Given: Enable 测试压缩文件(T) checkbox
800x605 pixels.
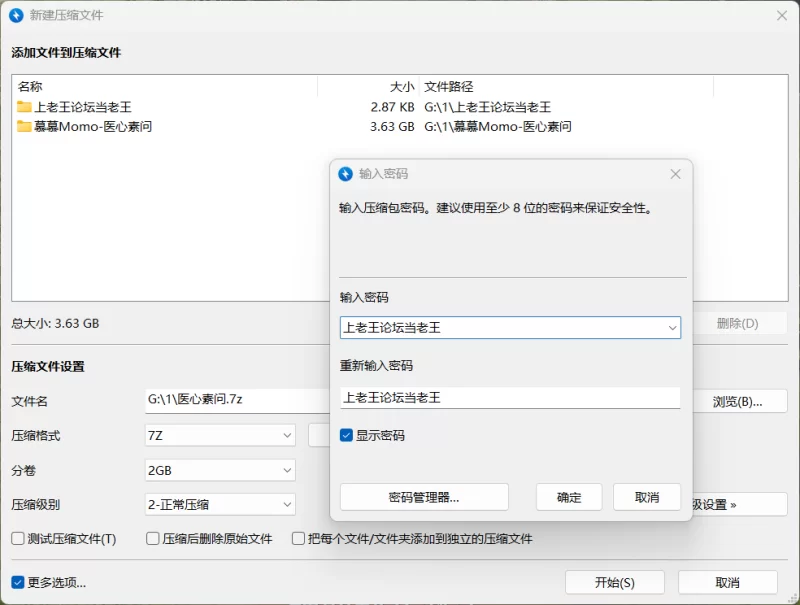Looking at the screenshot, I should pos(18,539).
